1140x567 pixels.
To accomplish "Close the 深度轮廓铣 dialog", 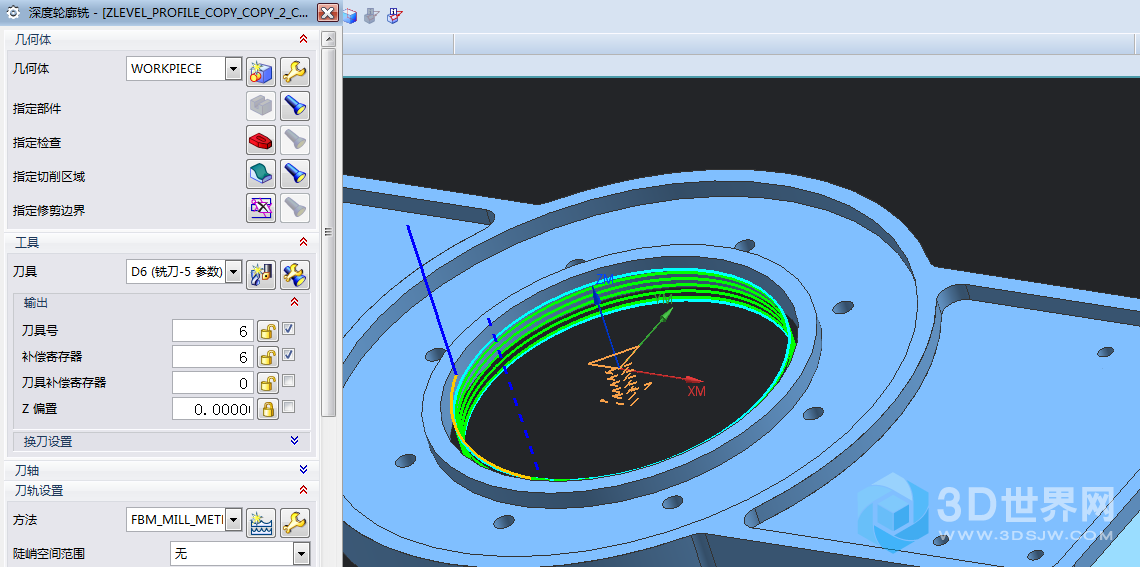I will pyautogui.click(x=328, y=12).
